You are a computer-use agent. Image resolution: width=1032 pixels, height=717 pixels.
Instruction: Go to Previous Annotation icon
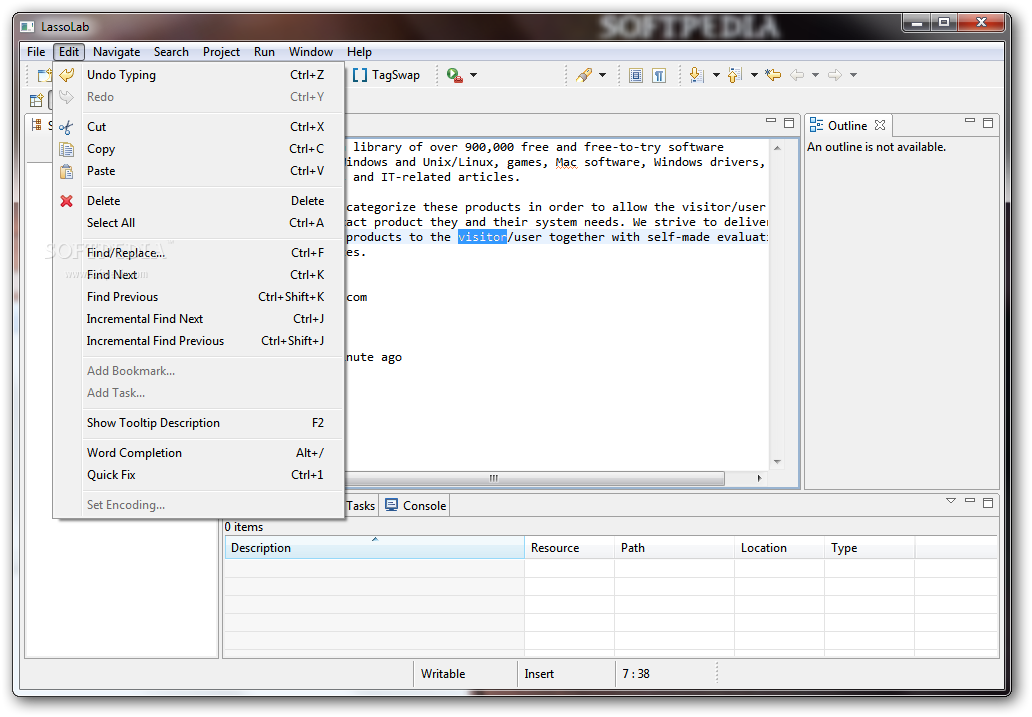pos(735,75)
